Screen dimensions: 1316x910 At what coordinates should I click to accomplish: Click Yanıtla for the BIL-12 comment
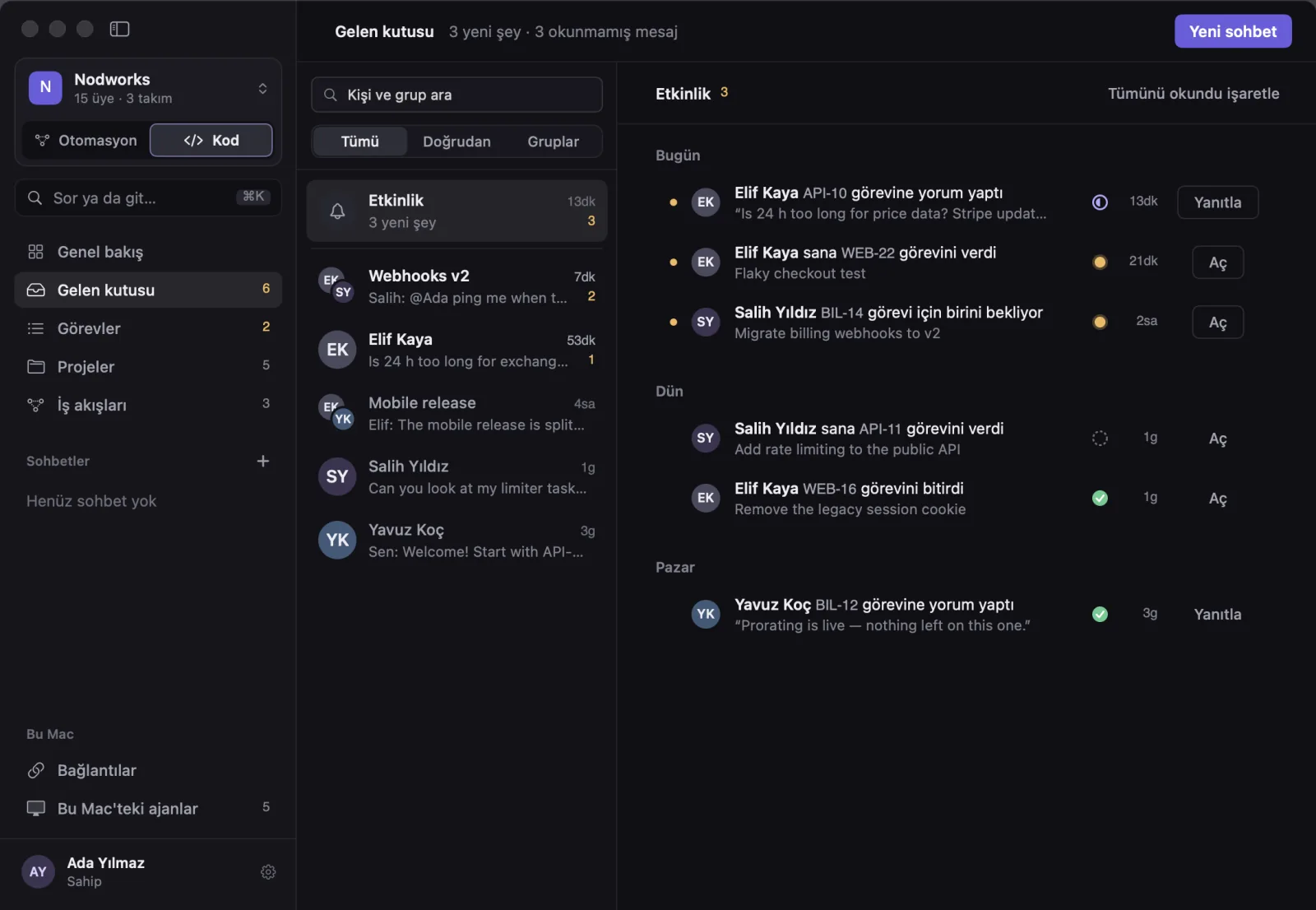1218,615
